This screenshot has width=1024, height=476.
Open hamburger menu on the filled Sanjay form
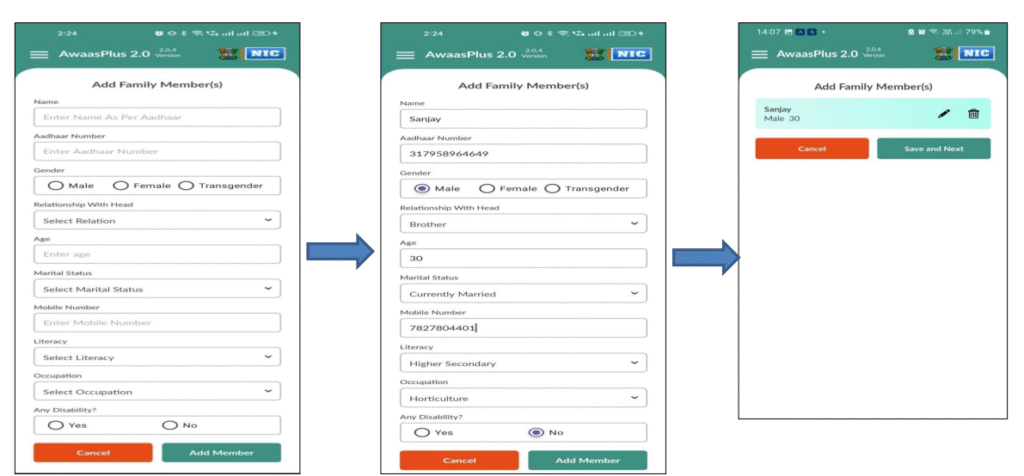406,56
